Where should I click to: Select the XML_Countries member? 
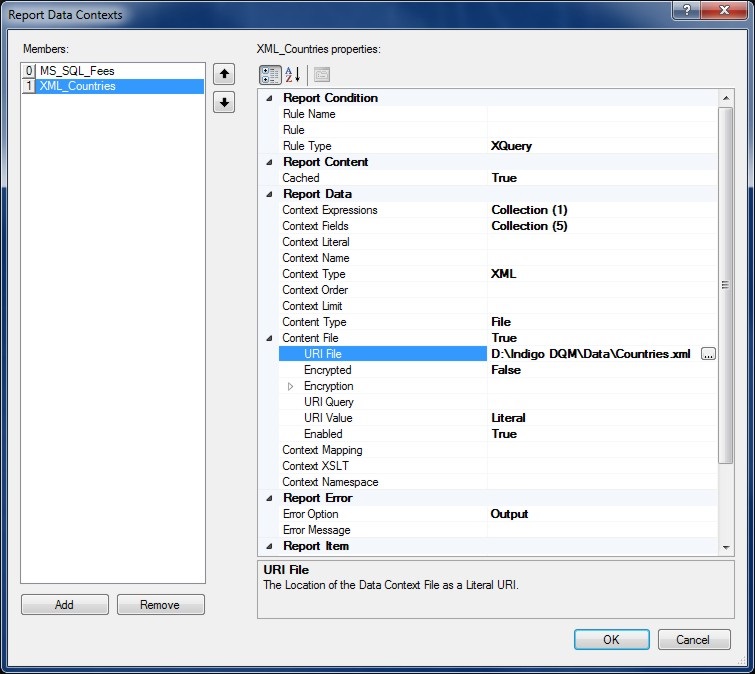(x=78, y=86)
